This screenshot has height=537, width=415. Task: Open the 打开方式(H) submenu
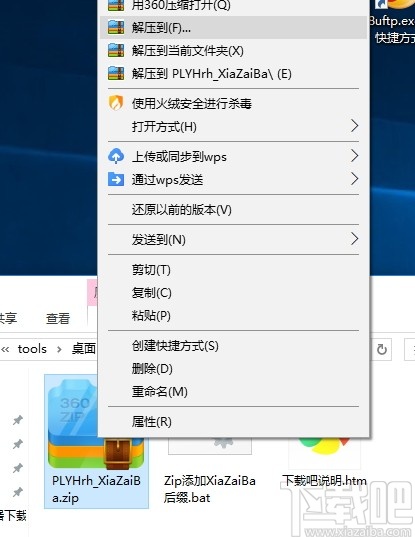click(x=233, y=126)
